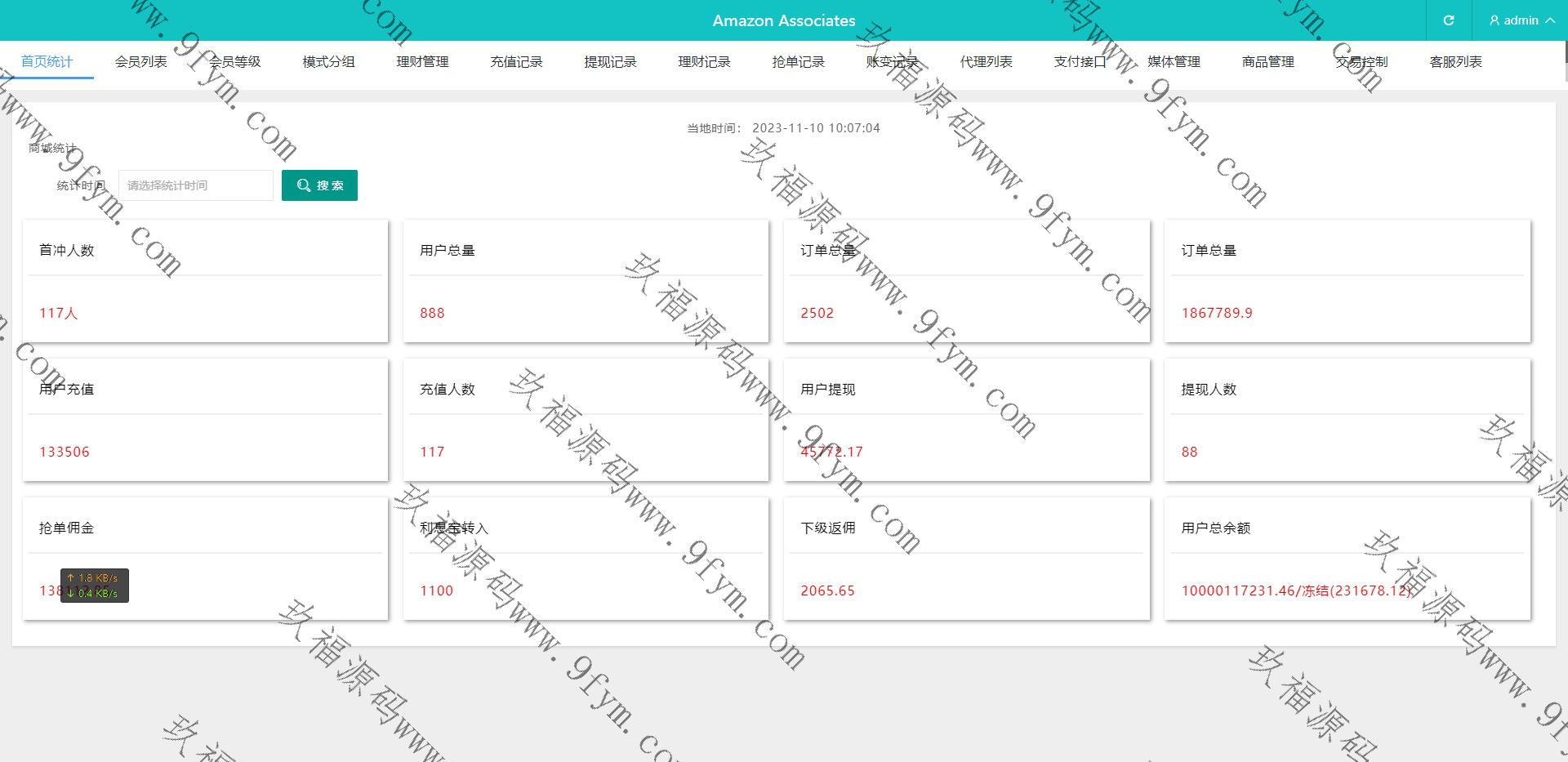This screenshot has width=1568, height=762.
Task: Go to 模式分组 tab
Action: coord(328,62)
